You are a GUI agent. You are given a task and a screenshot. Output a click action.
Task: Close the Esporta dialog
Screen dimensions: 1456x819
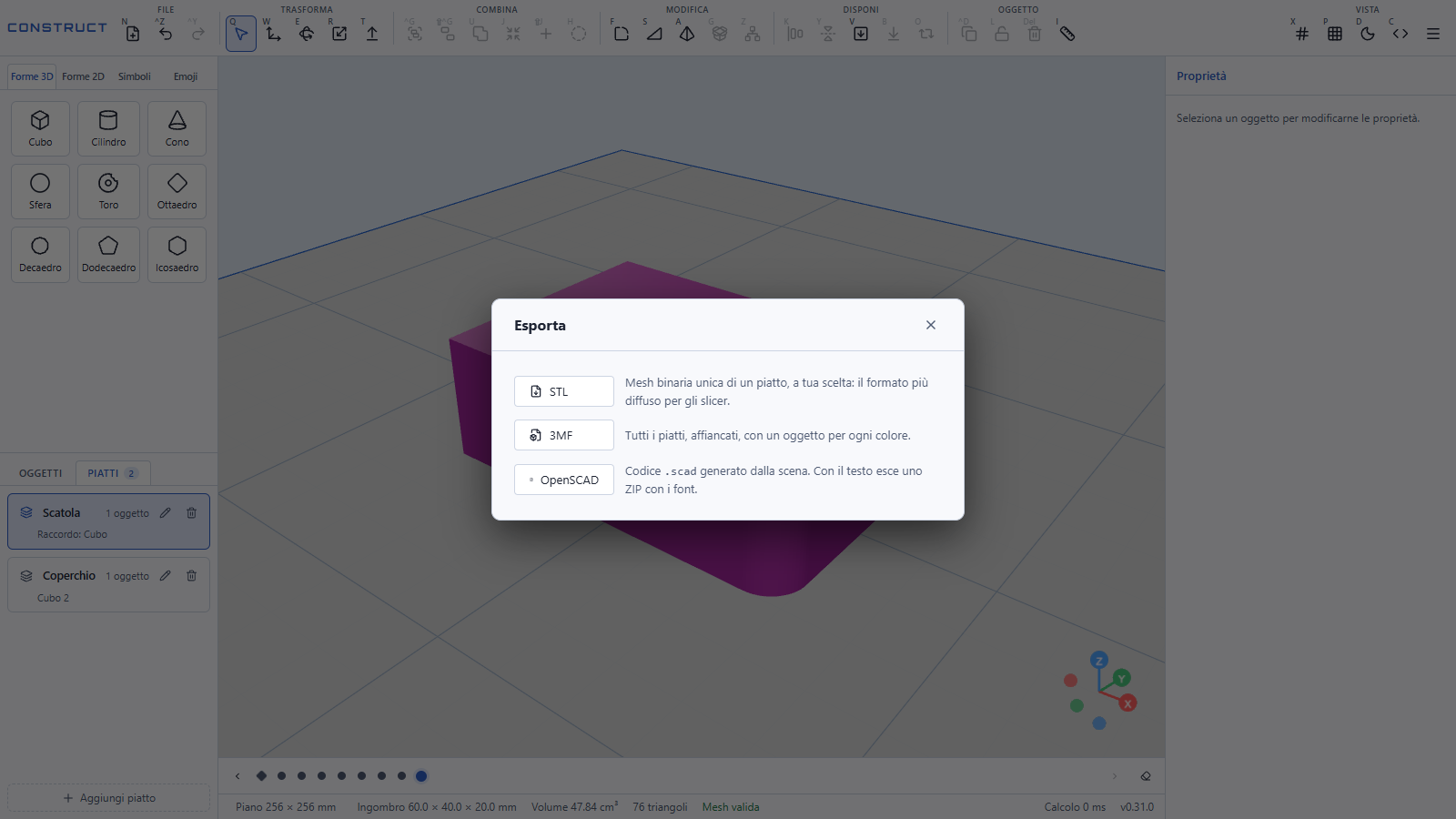click(931, 325)
